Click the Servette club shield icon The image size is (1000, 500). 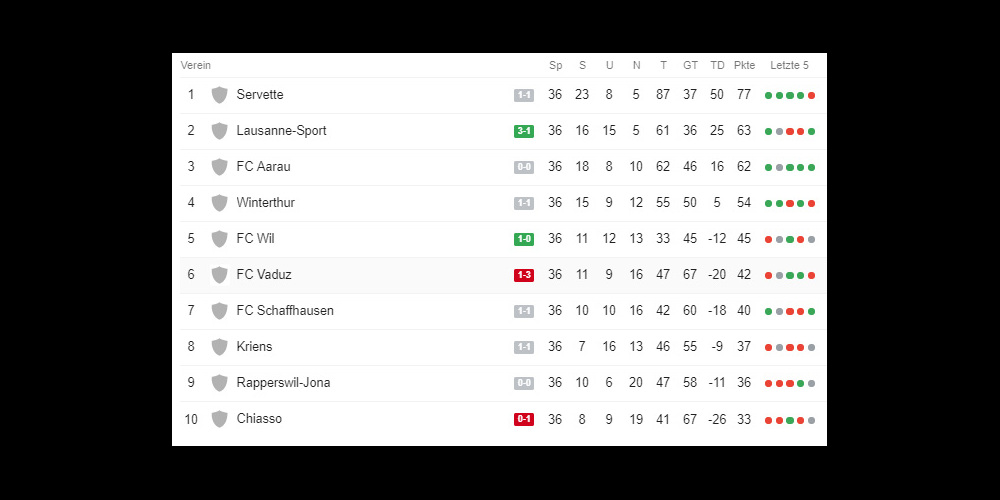pos(219,95)
